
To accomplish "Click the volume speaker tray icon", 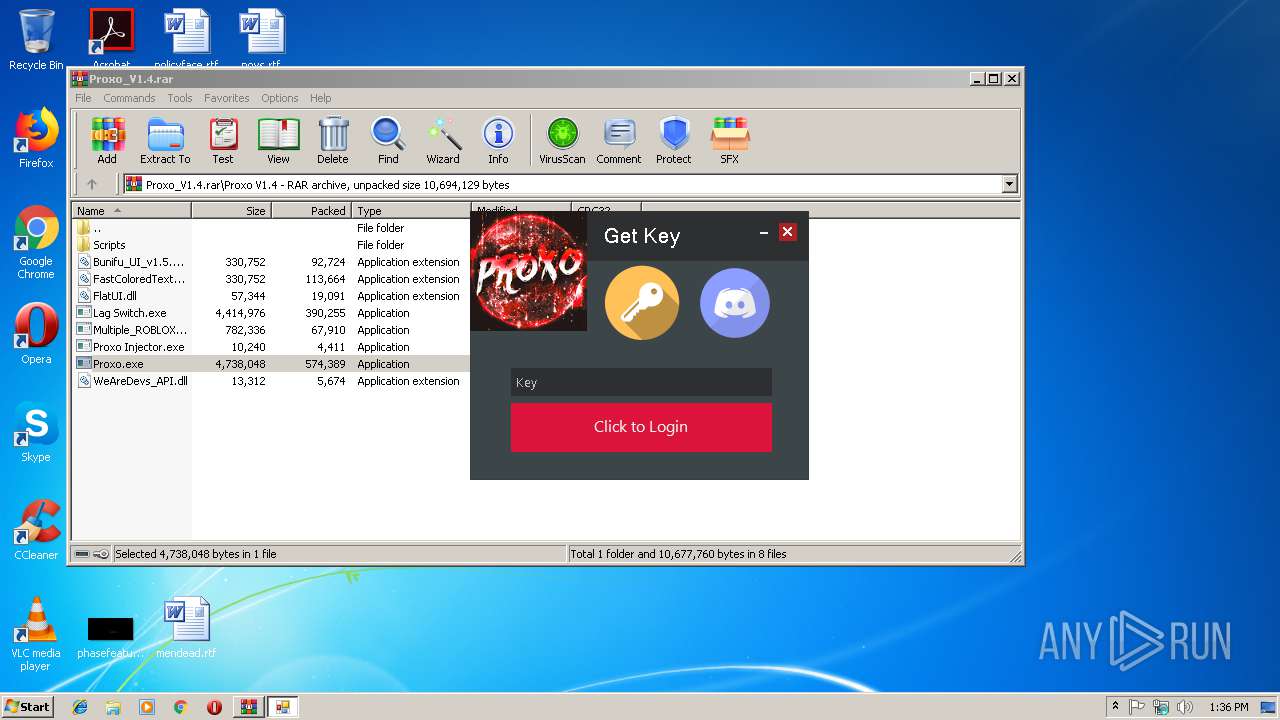I will click(1185, 707).
